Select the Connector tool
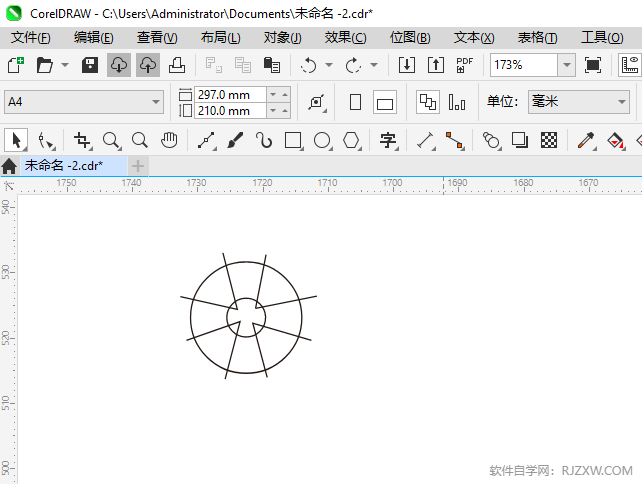Screen dimensions: 642x484 tap(454, 140)
